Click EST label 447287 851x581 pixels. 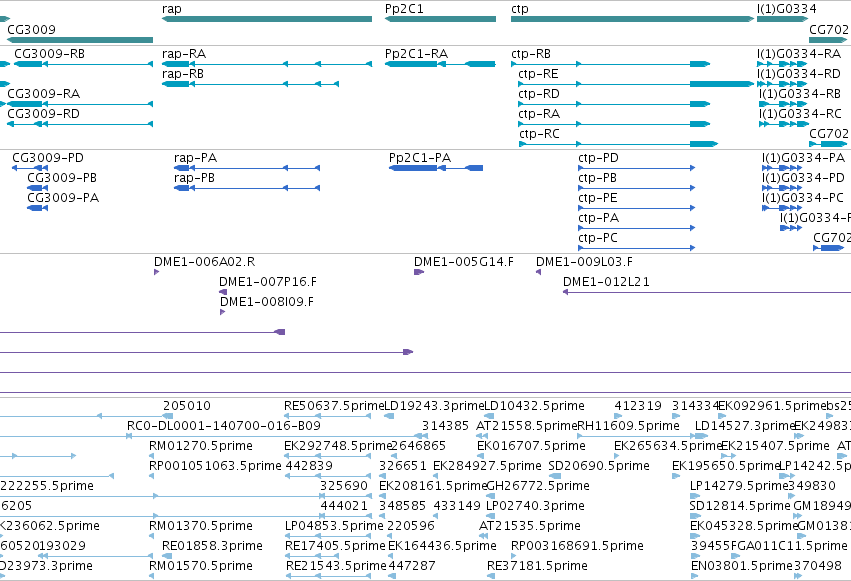[x=412, y=566]
